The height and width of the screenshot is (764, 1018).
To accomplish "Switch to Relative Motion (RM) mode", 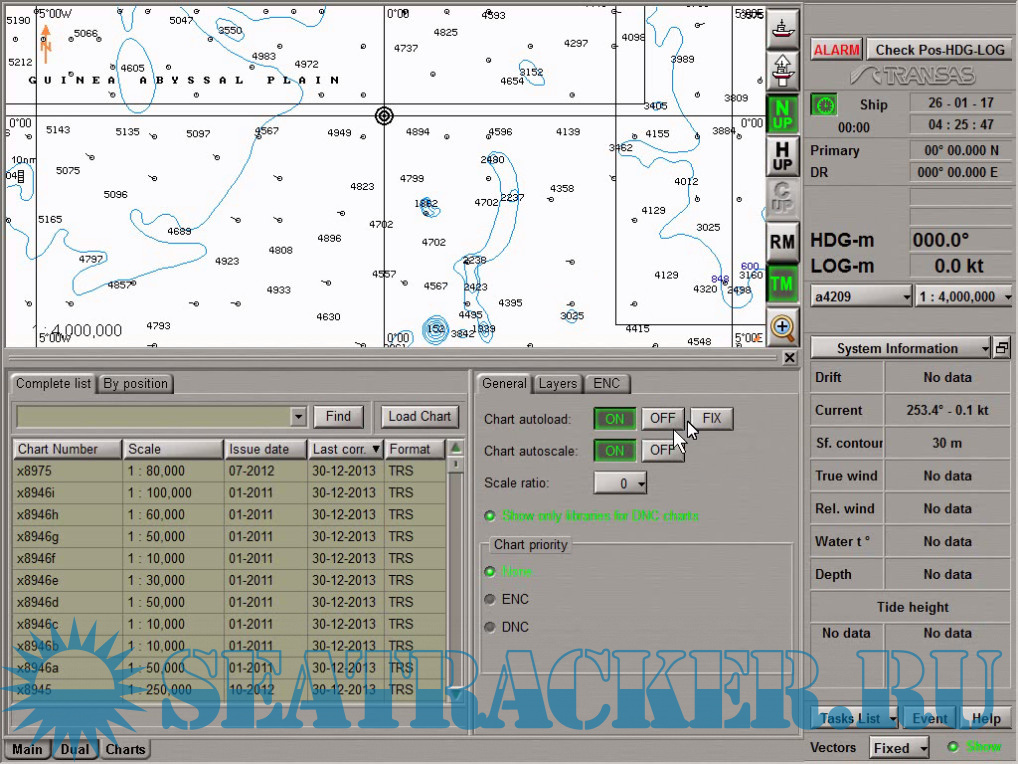I will (783, 241).
